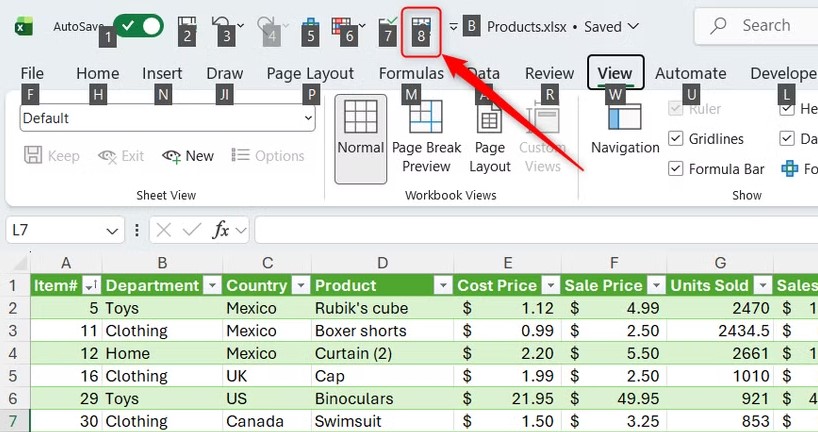Open the Country column filter dropdown
The width and height of the screenshot is (818, 432).
[x=300, y=285]
